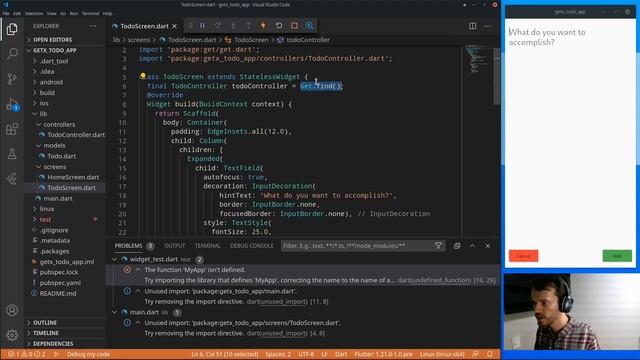Image resolution: width=640 pixels, height=360 pixels.
Task: Open the widget inspector magnifier icon
Action: point(309,26)
